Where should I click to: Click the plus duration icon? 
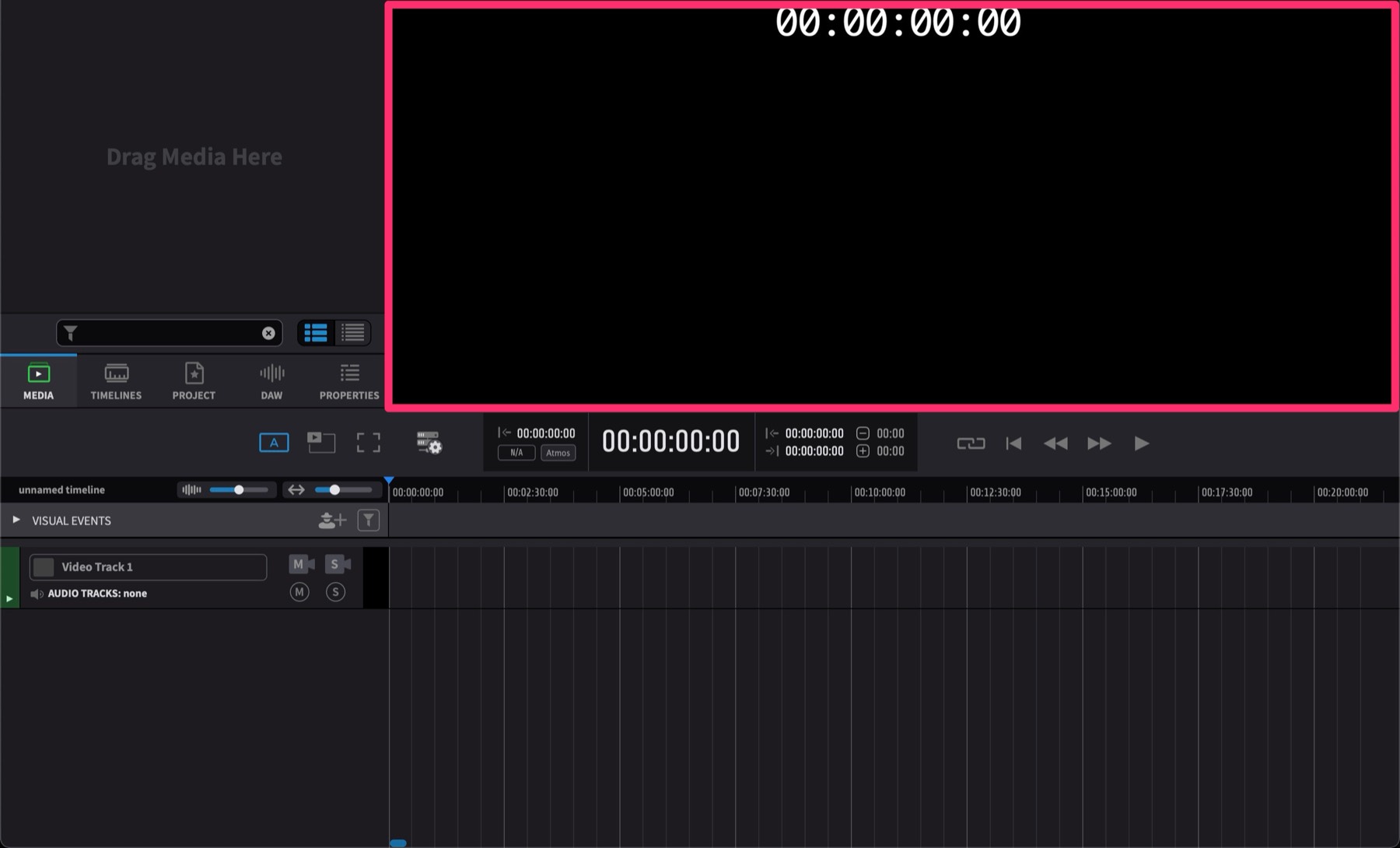(x=863, y=451)
